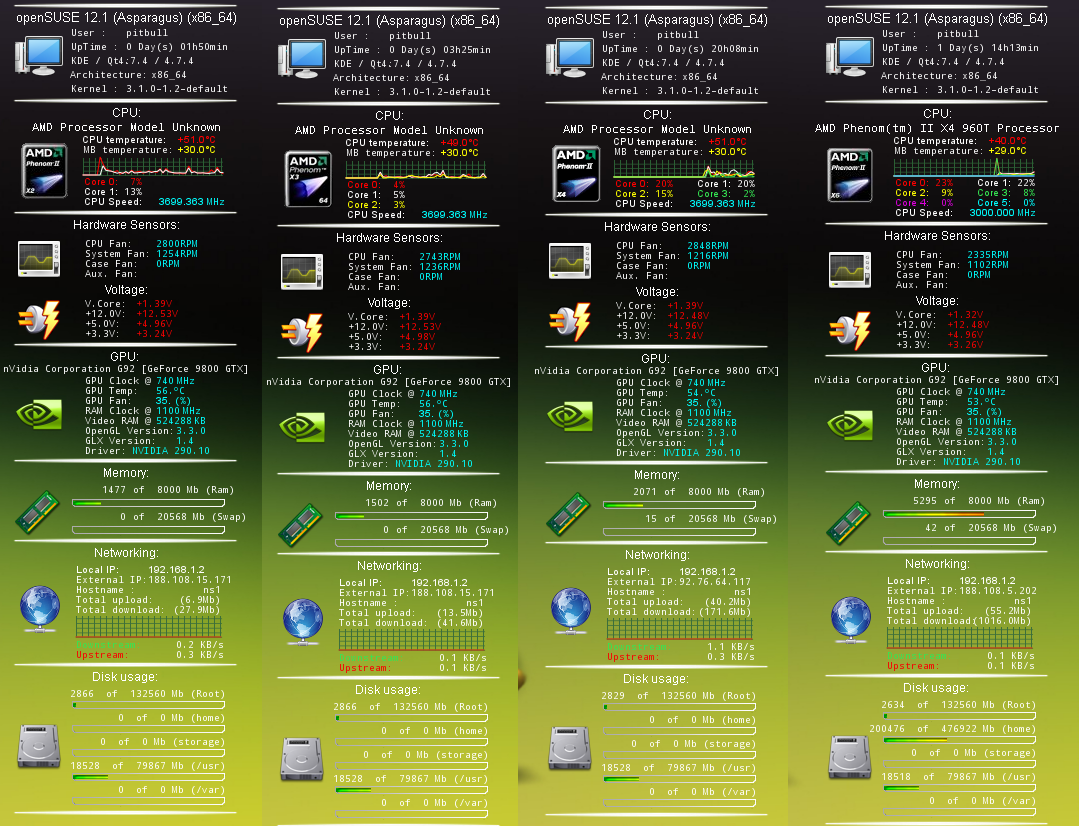Click network traffic graph above Downstream 1.1 KB/s
Image resolution: width=1080 pixels, height=826 pixels.
(x=680, y=630)
